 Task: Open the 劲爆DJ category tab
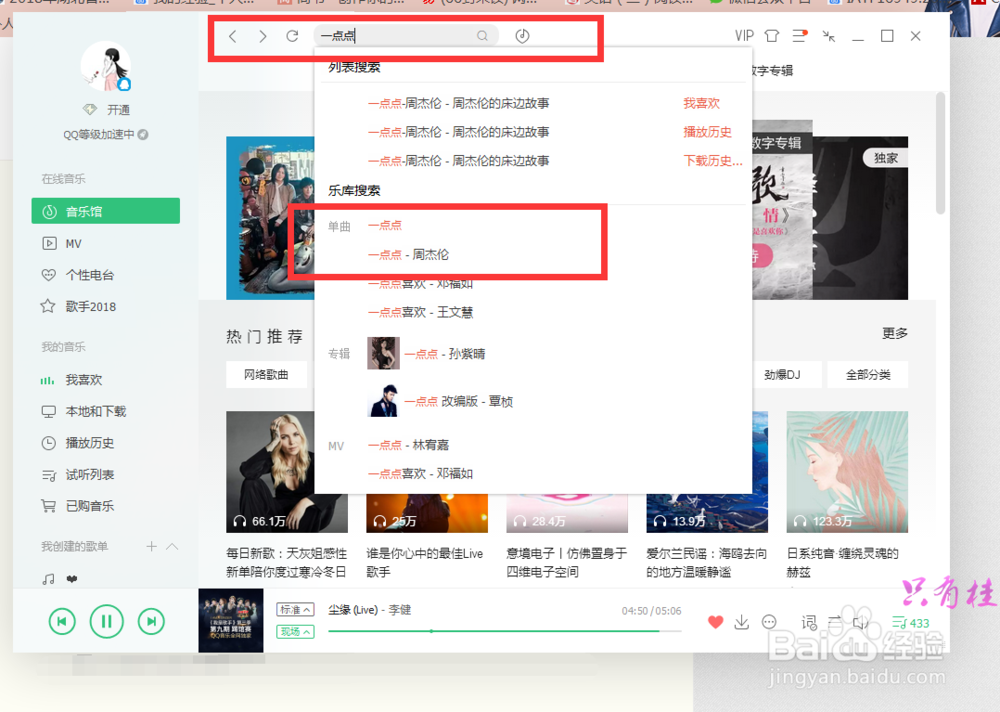[x=783, y=375]
